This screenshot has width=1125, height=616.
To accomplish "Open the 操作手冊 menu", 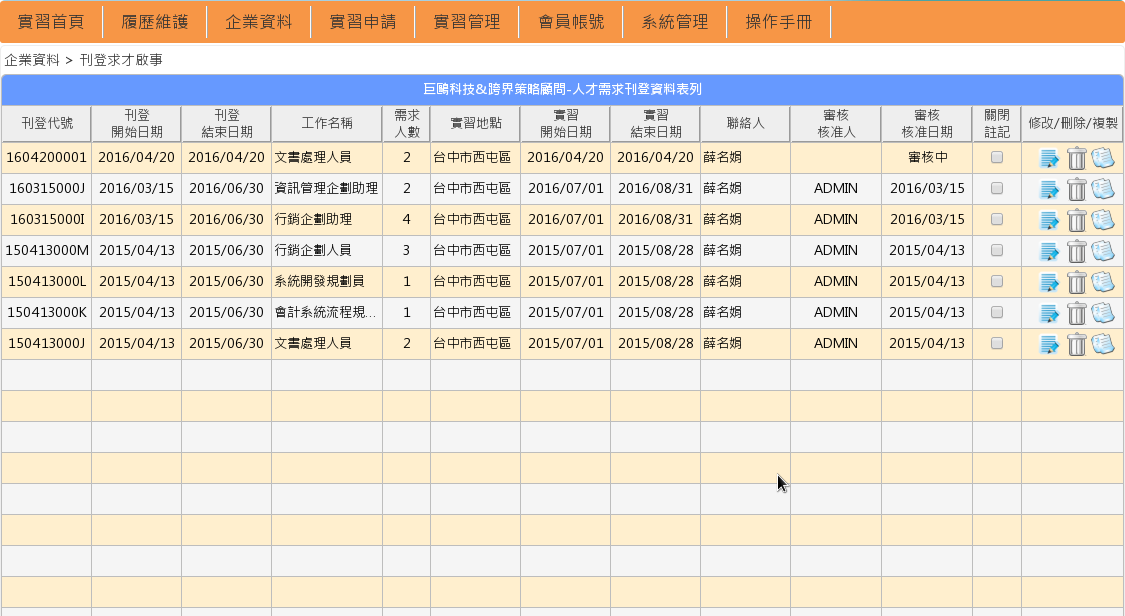I will (x=779, y=22).
